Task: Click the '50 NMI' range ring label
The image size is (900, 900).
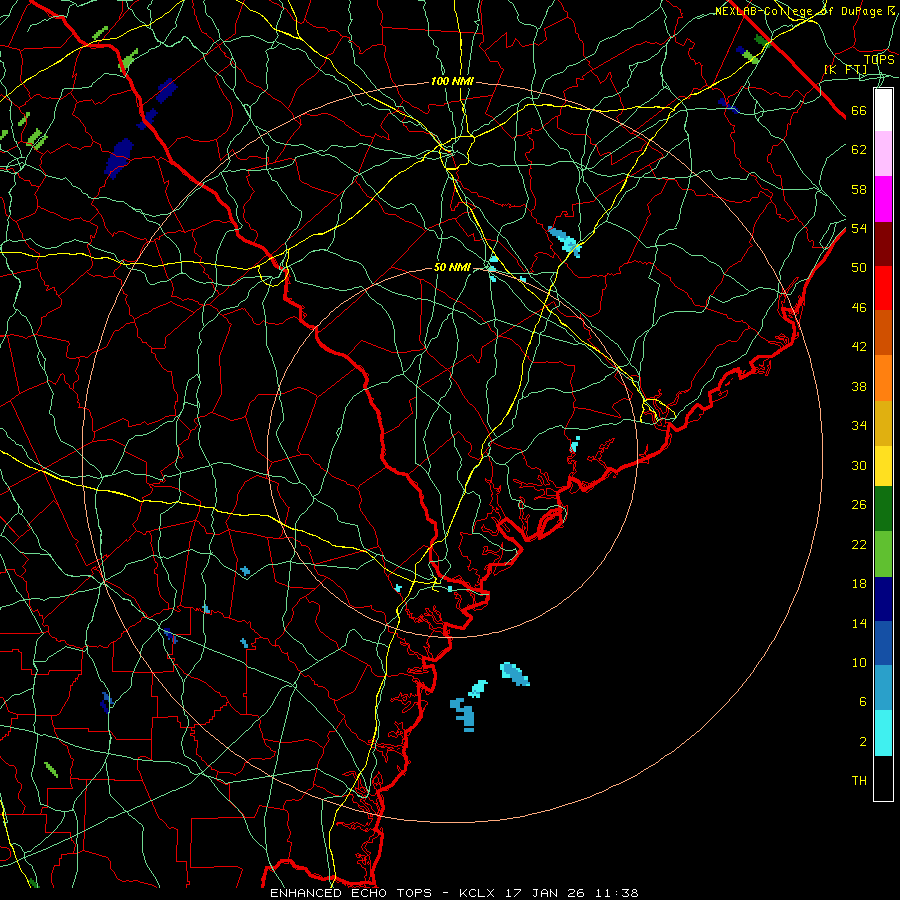Action: 452,267
